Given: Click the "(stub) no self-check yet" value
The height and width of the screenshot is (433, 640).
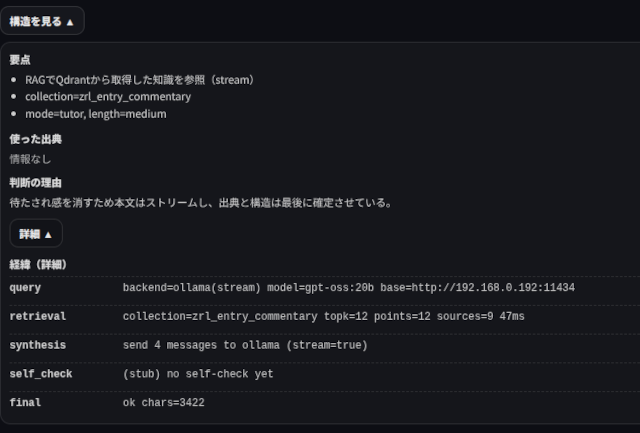Looking at the screenshot, I should (197, 374).
